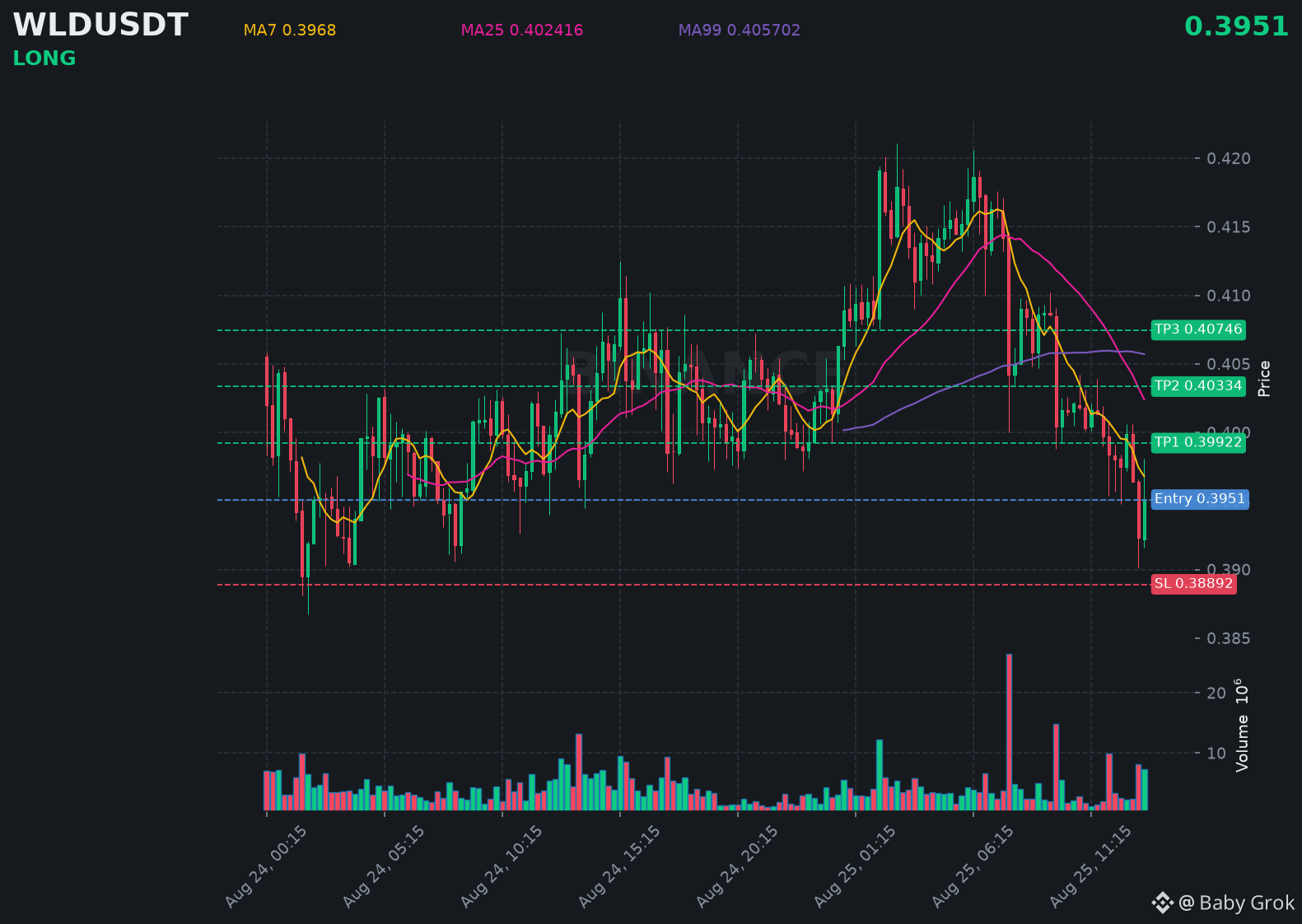Click the Aug 24, 00:15 time label
Screen dimensions: 1302x924
[266, 866]
